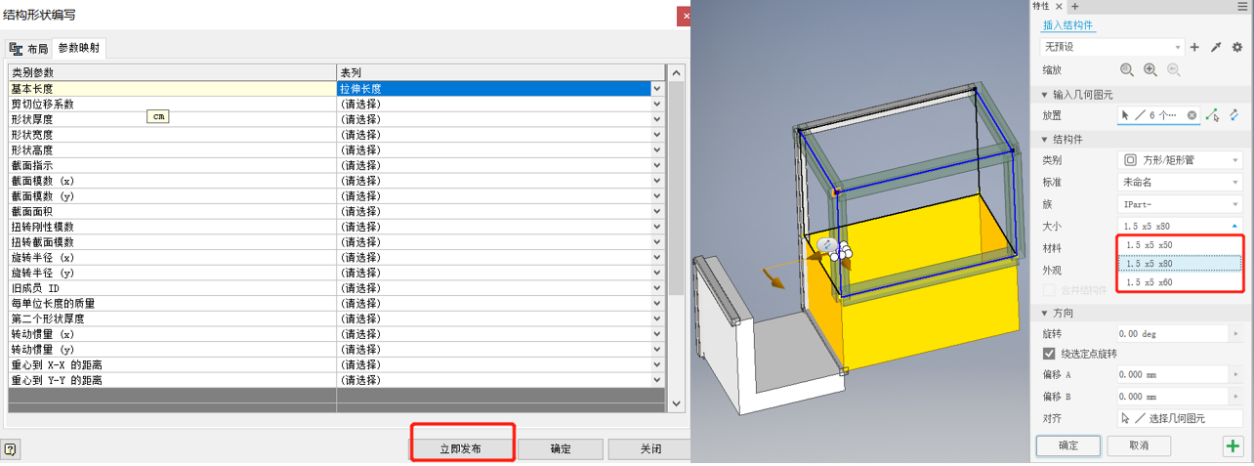
Task: Open the 旧成员 ID column dropdown
Action: click(657, 288)
